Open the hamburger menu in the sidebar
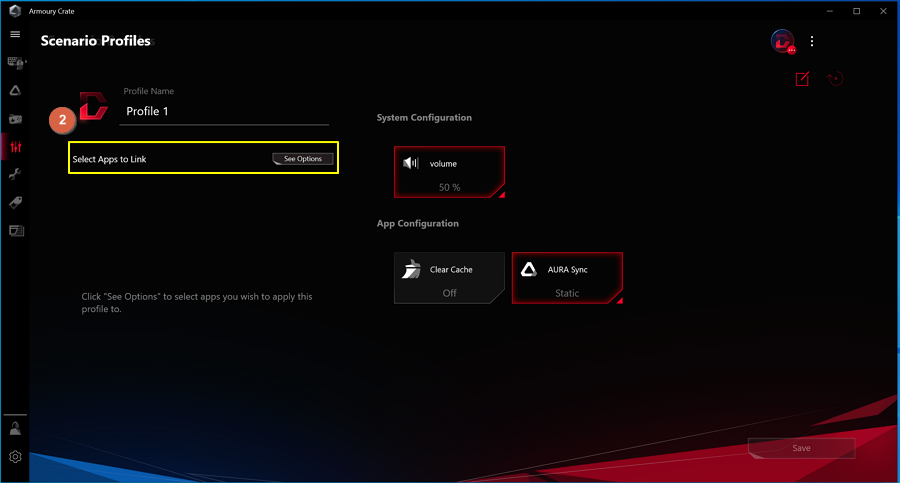Viewport: 900px width, 483px height. click(15, 34)
